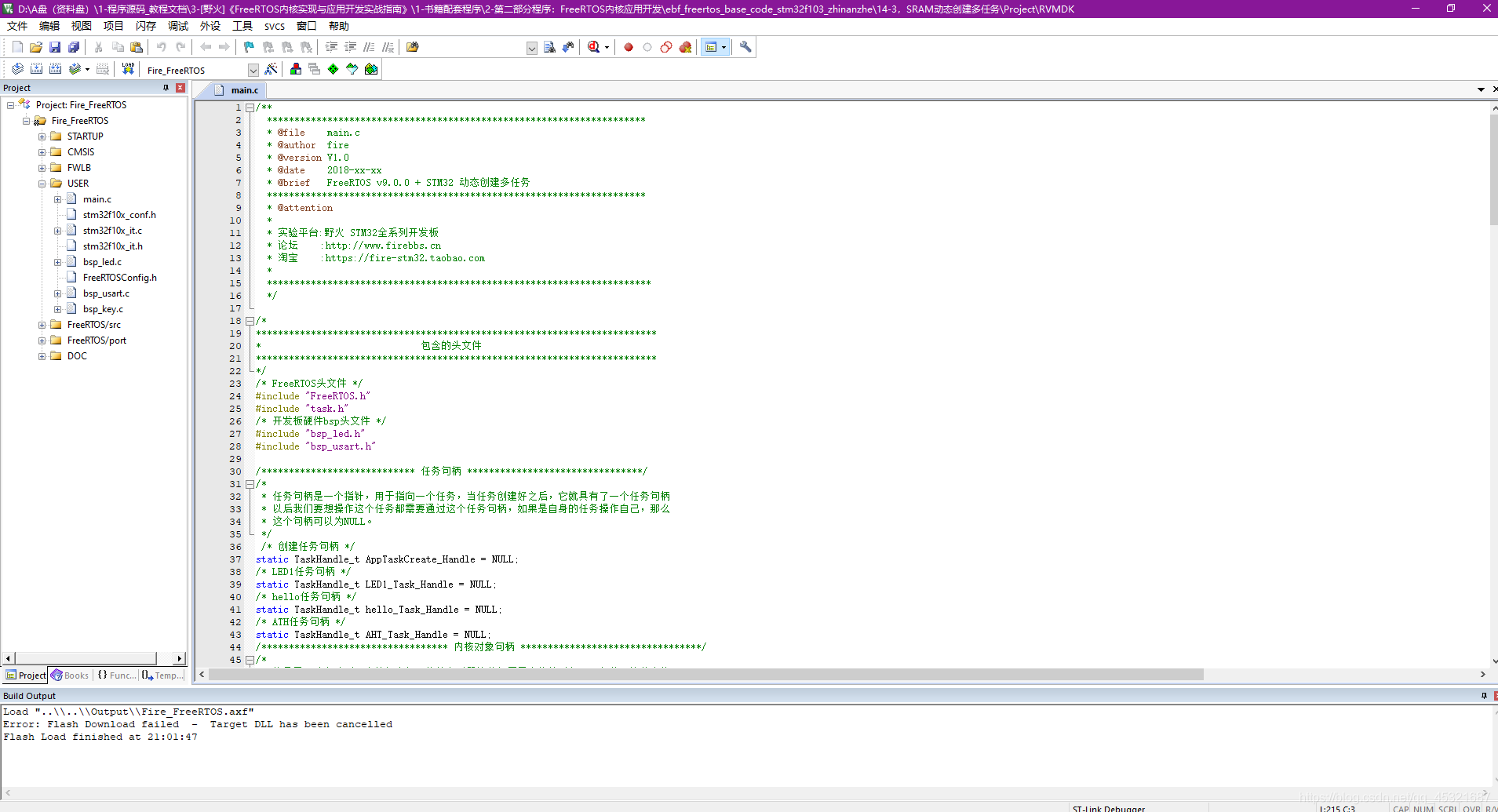Image resolution: width=1498 pixels, height=812 pixels.
Task: Toggle insert breakpoint red dot
Action: pyautogui.click(x=629, y=47)
